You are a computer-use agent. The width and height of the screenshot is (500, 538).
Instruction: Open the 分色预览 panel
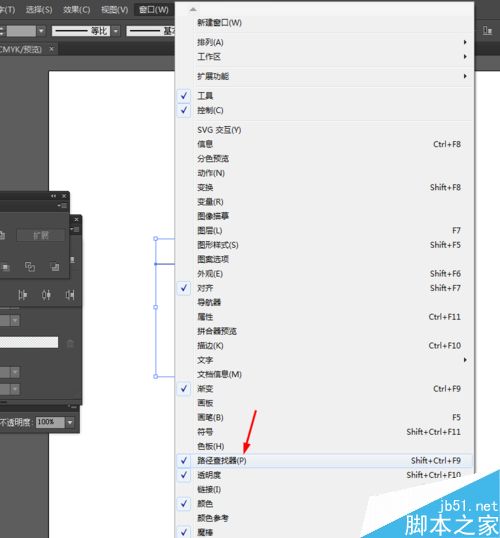pyautogui.click(x=324, y=159)
